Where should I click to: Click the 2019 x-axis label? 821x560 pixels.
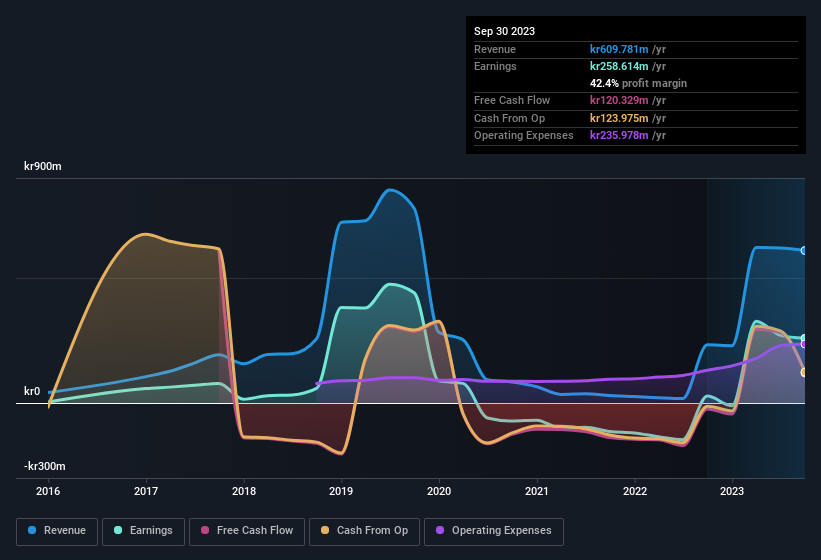pyautogui.click(x=341, y=491)
